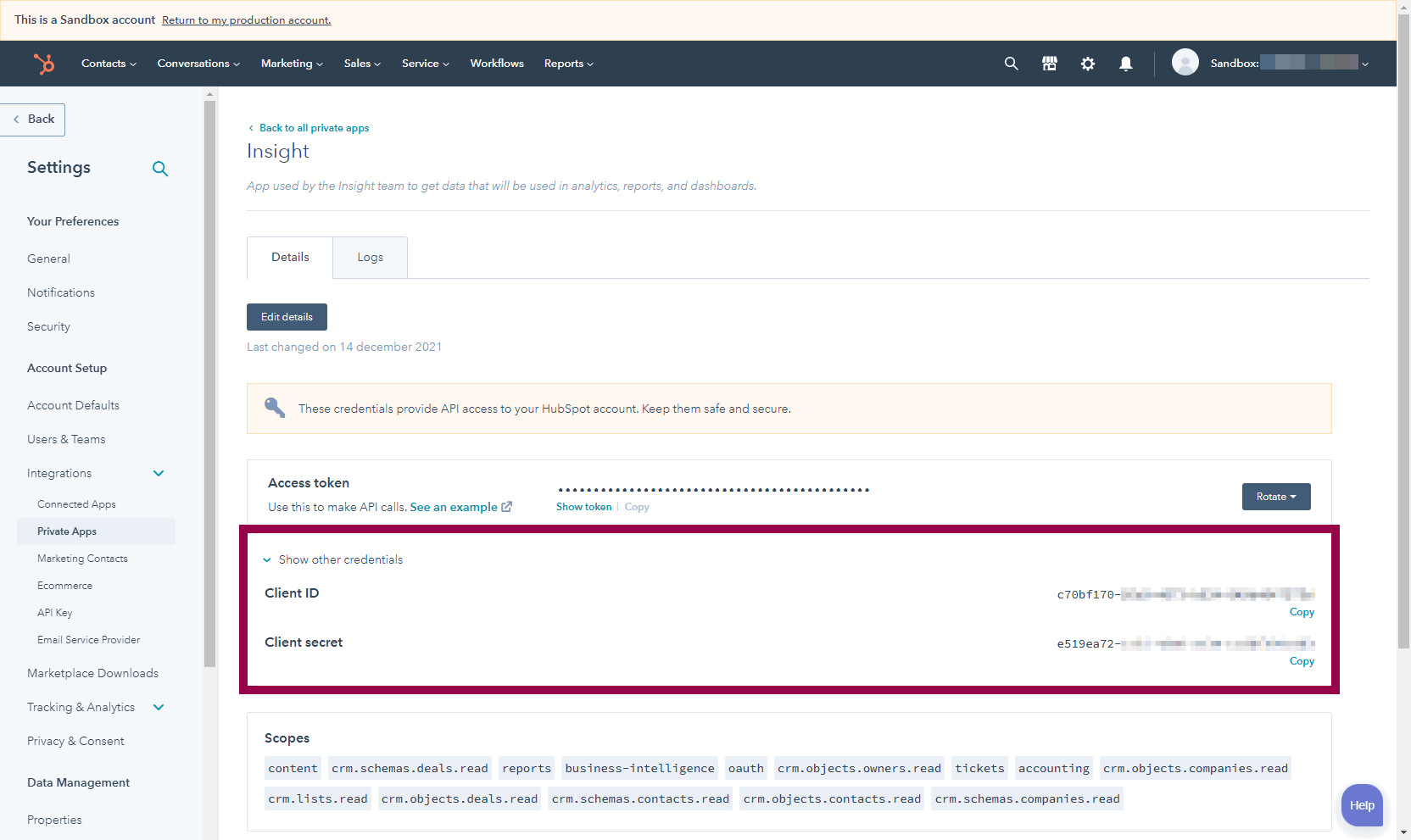Open the Help chat widget
1411x840 pixels.
click(1362, 805)
